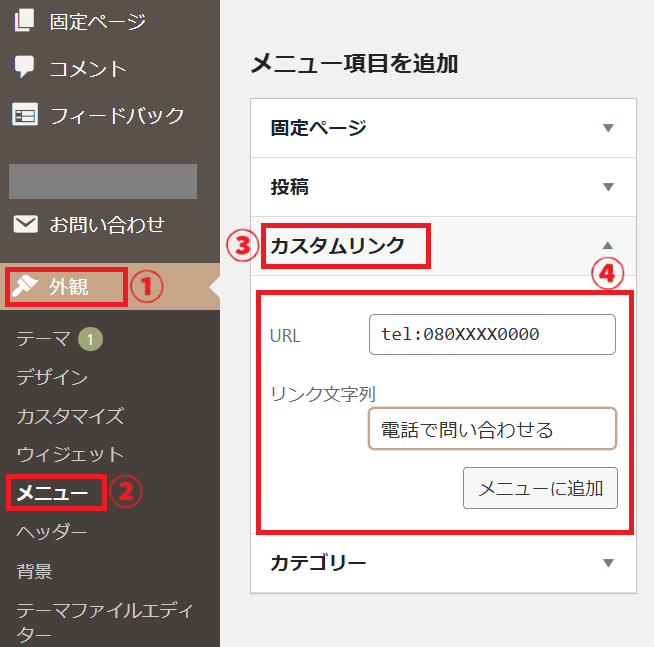Screen dimensions: 654x647
Task: Open コメント in the sidebar menu
Action: coord(88,68)
